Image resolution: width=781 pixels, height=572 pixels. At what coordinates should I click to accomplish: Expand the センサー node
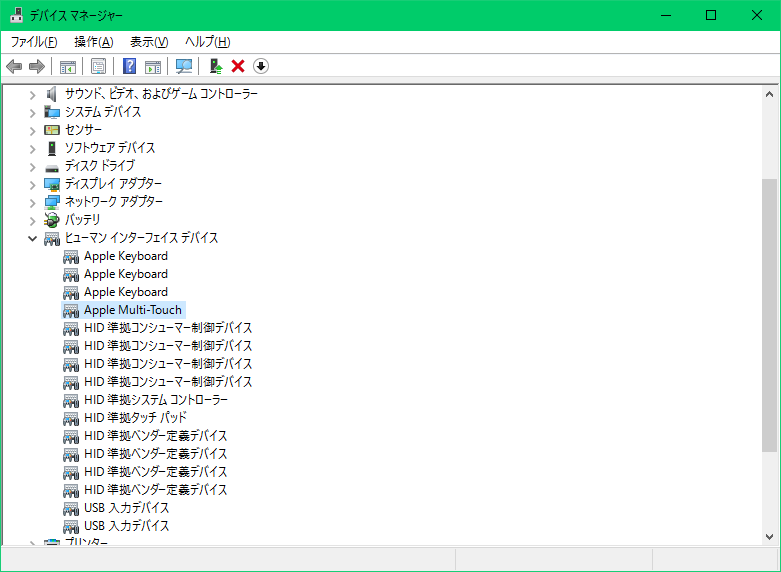click(x=32, y=131)
